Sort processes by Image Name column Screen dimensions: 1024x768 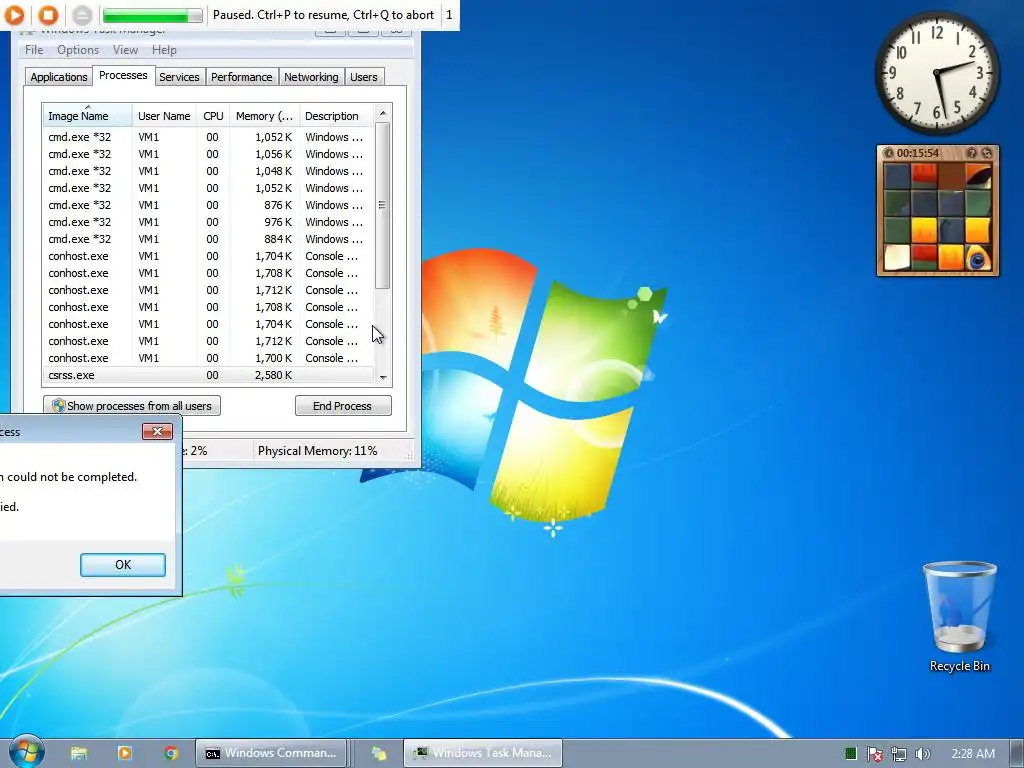pyautogui.click(x=88, y=116)
